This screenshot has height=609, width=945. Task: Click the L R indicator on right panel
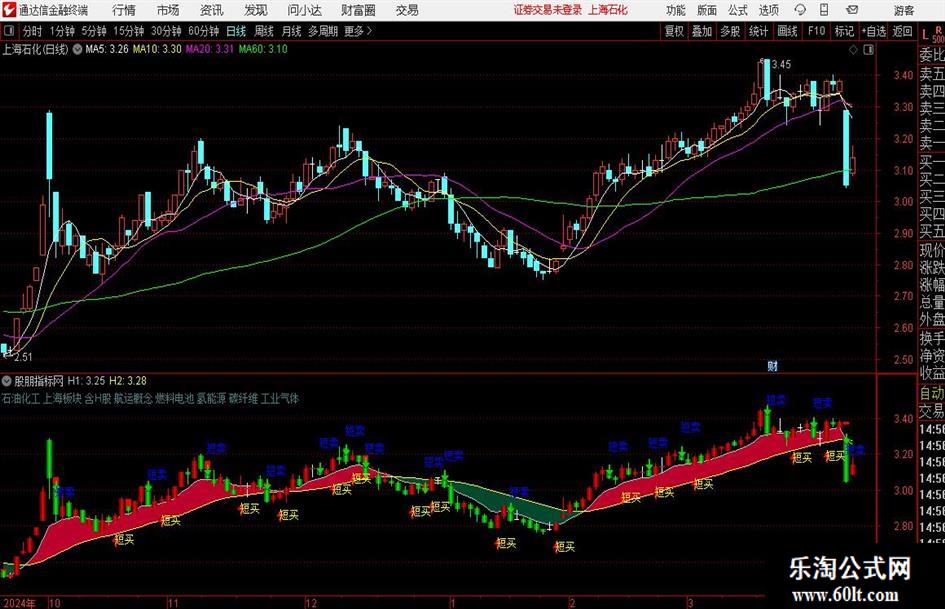(932, 34)
